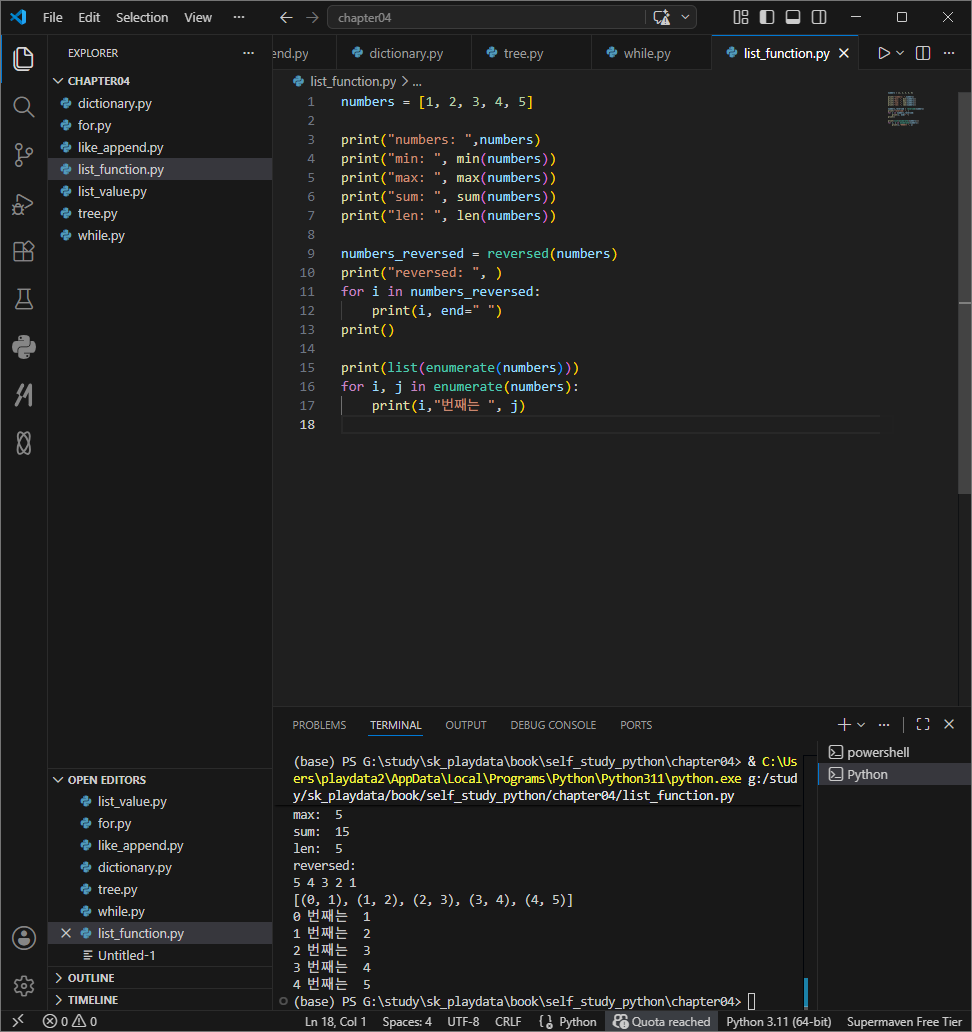Open the Selection menu

(142, 18)
